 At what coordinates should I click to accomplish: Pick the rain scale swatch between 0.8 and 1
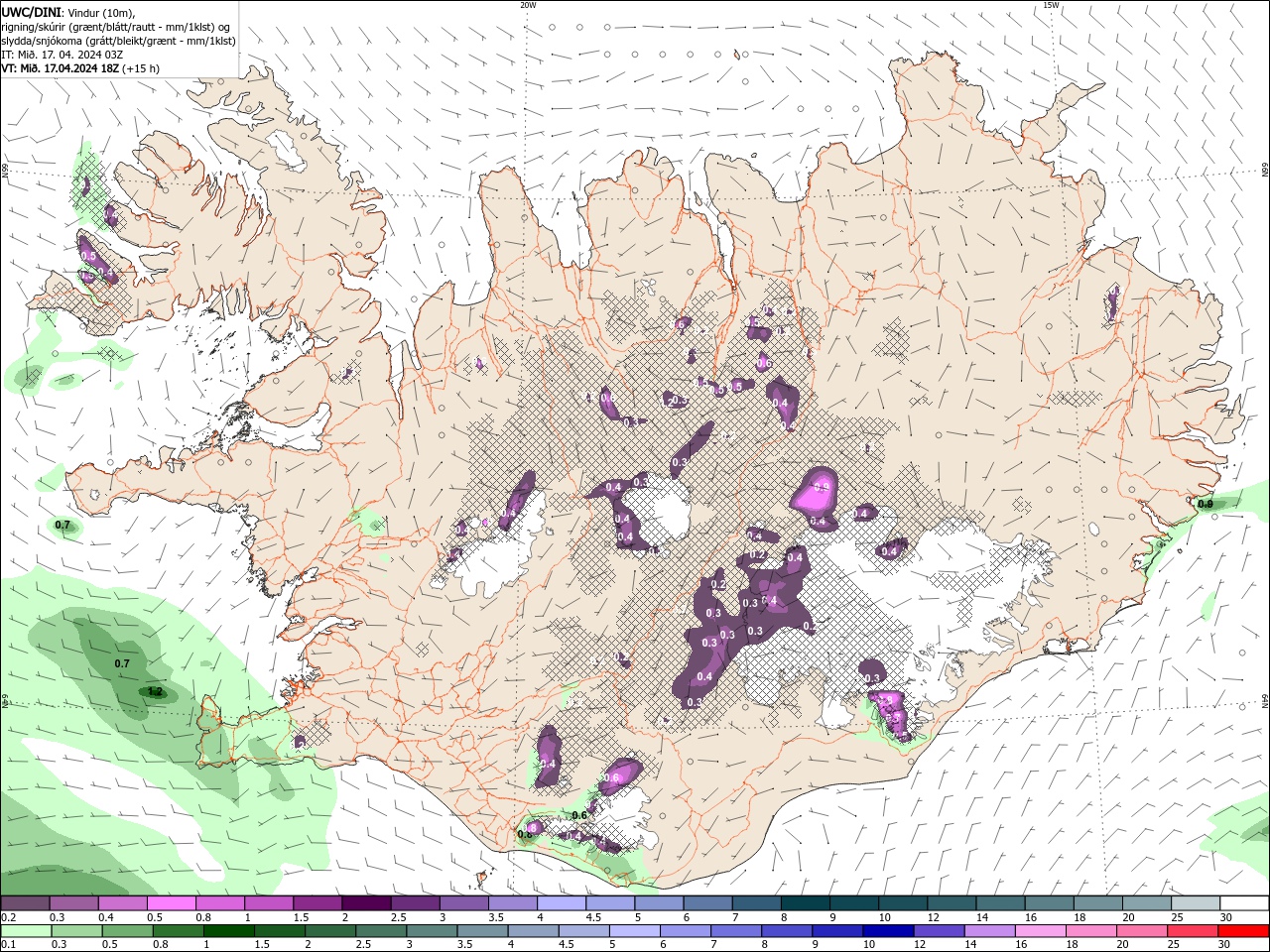tap(178, 931)
